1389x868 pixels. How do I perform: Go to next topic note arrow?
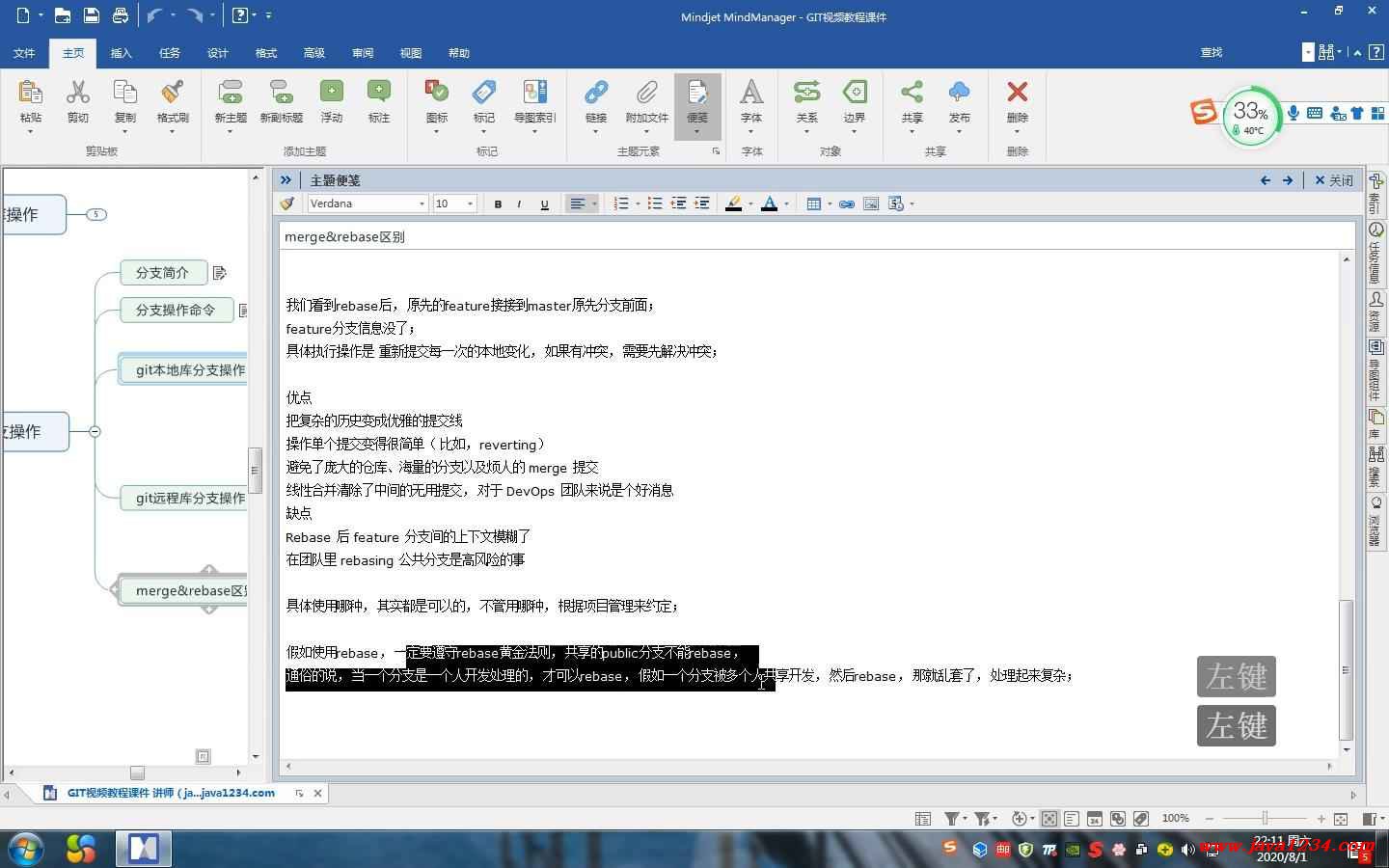1288,180
